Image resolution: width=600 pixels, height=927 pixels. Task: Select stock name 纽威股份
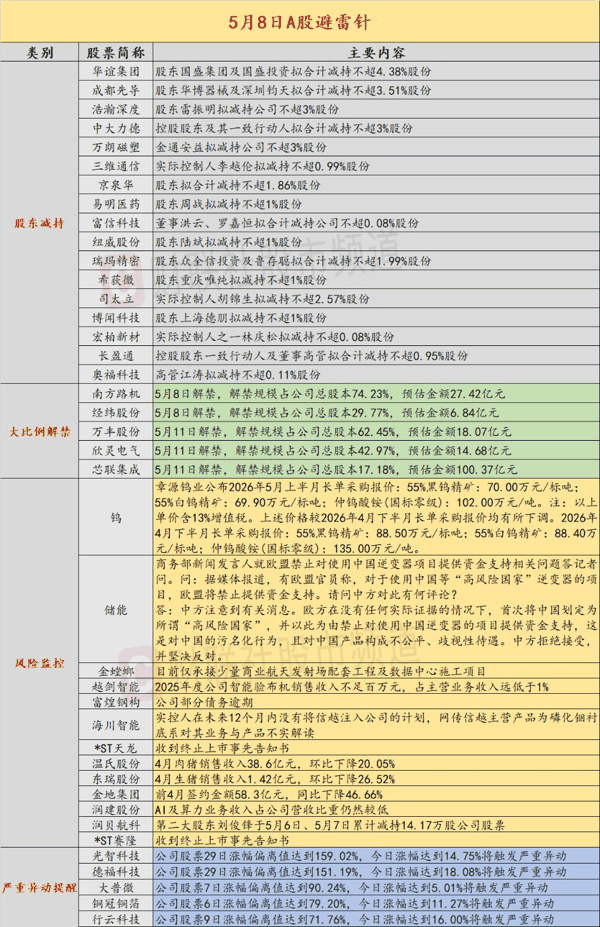(x=116, y=242)
